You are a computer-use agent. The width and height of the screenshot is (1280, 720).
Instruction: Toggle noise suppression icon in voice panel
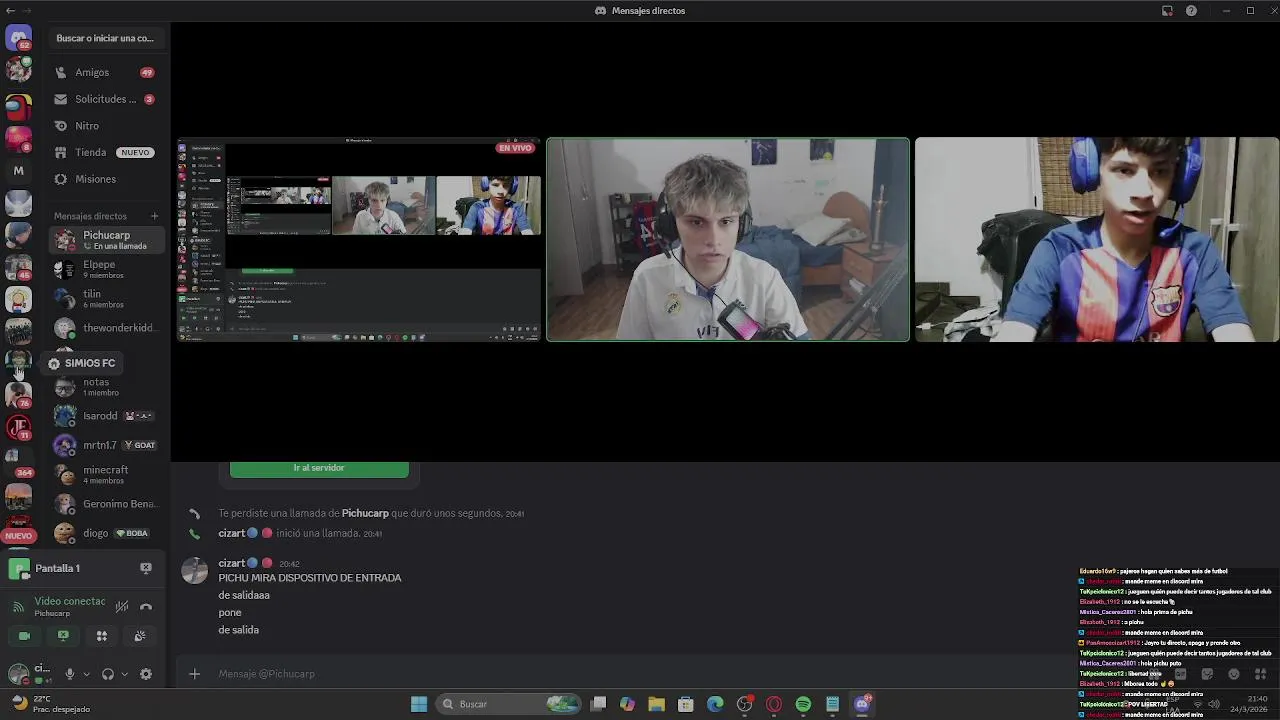pyautogui.click(x=122, y=606)
